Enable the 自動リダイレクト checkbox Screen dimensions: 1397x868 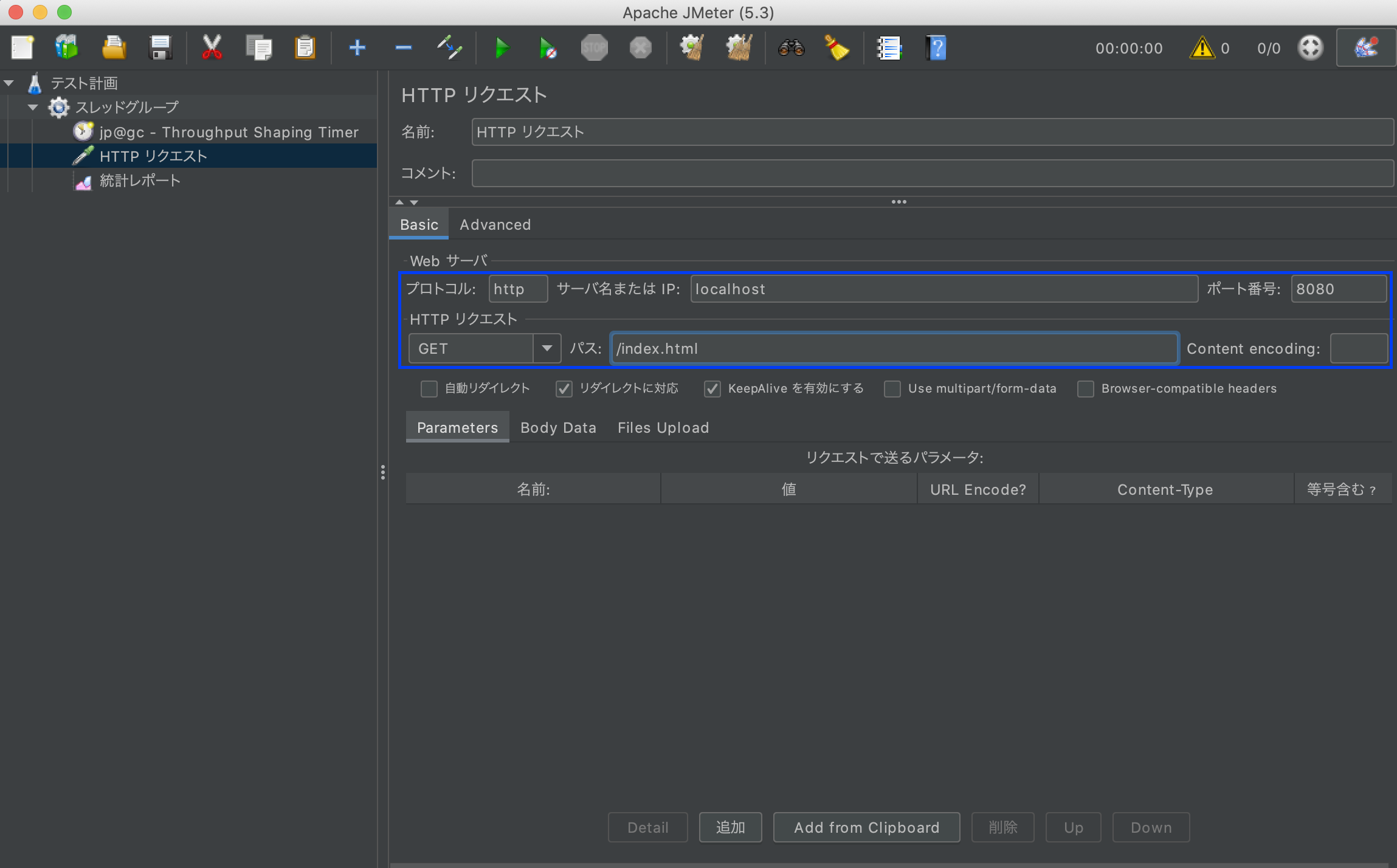(429, 389)
